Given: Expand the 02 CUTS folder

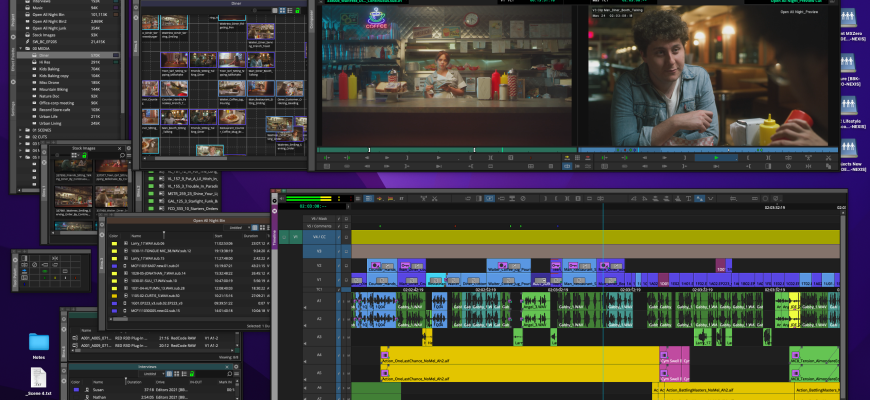Looking at the screenshot, I should click(x=21, y=137).
